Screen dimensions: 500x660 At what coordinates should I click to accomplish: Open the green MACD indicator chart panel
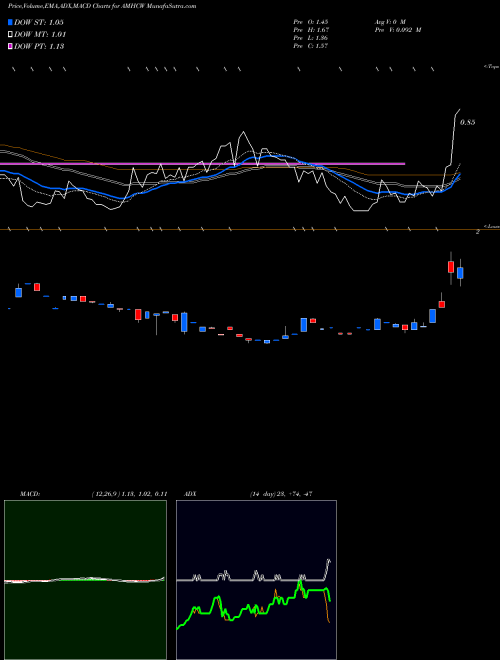coord(85,580)
